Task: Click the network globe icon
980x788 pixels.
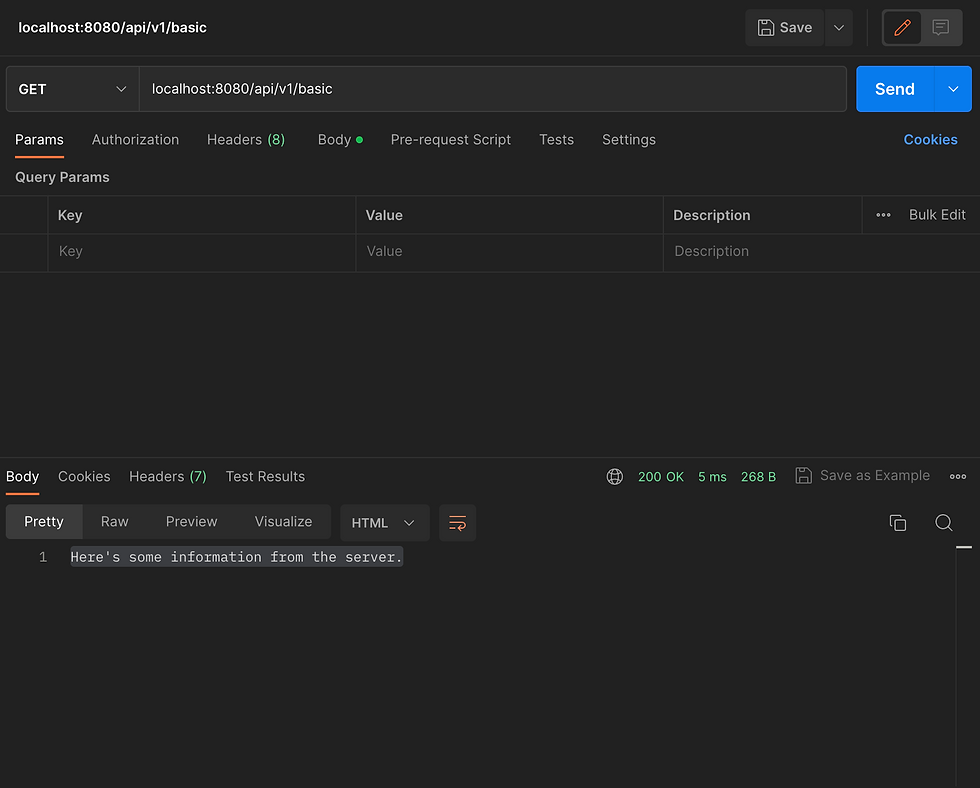Action: point(614,477)
